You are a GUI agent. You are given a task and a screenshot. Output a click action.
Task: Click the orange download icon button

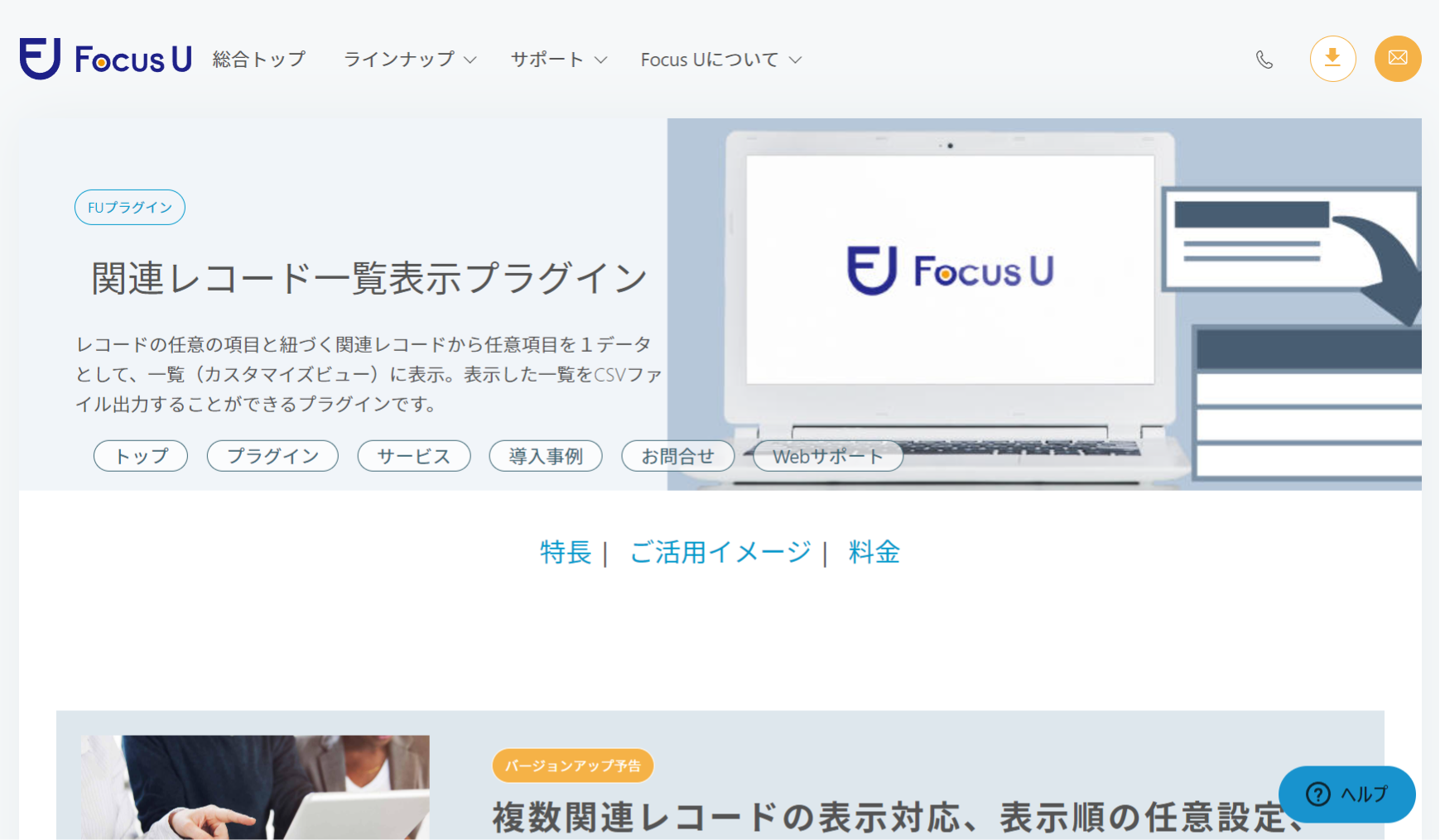point(1332,59)
